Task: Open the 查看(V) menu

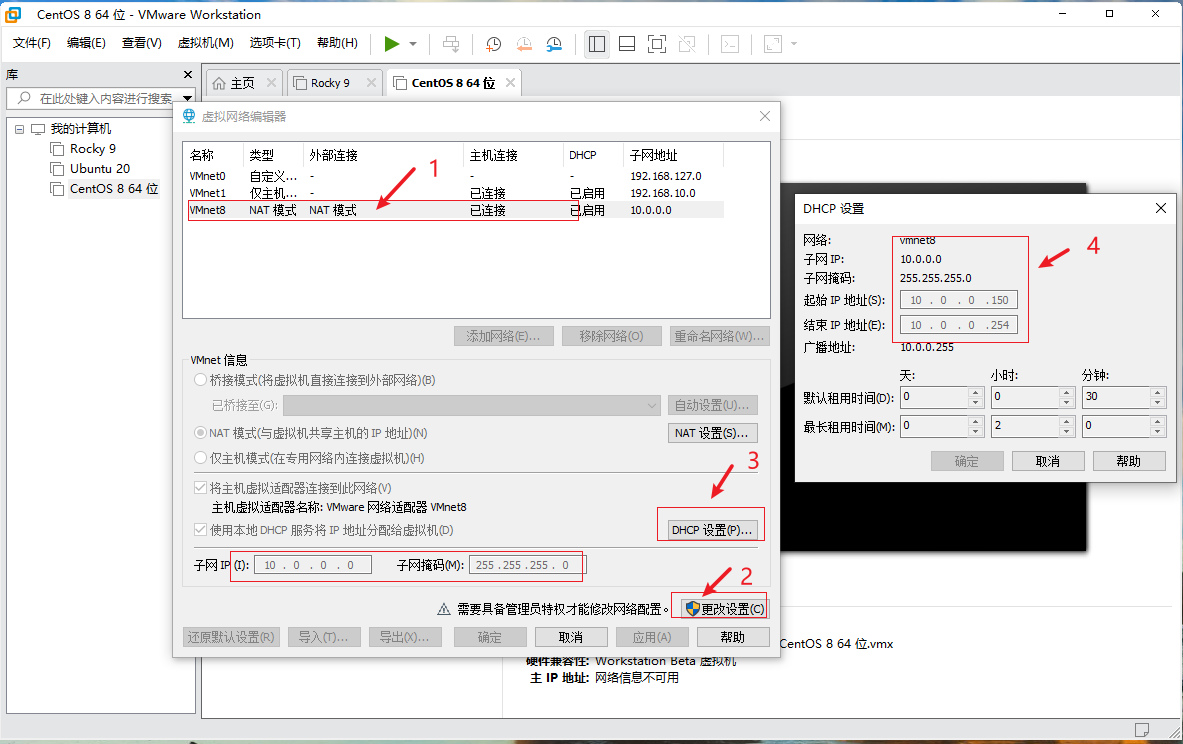Action: (x=142, y=43)
